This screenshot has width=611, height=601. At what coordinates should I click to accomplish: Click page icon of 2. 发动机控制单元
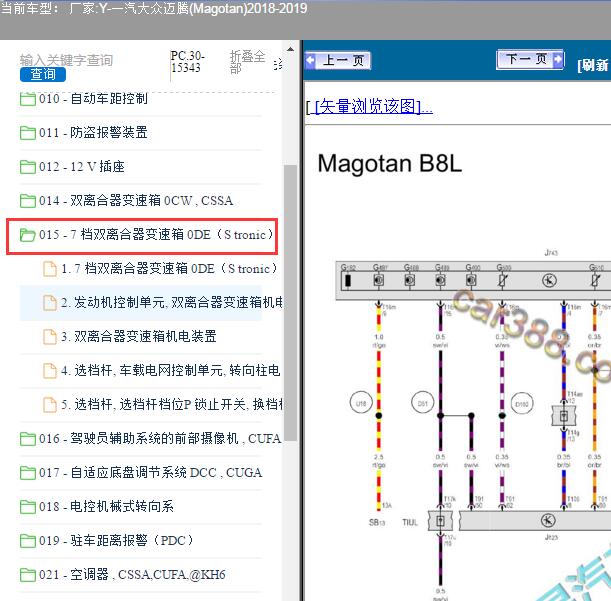coord(50,302)
